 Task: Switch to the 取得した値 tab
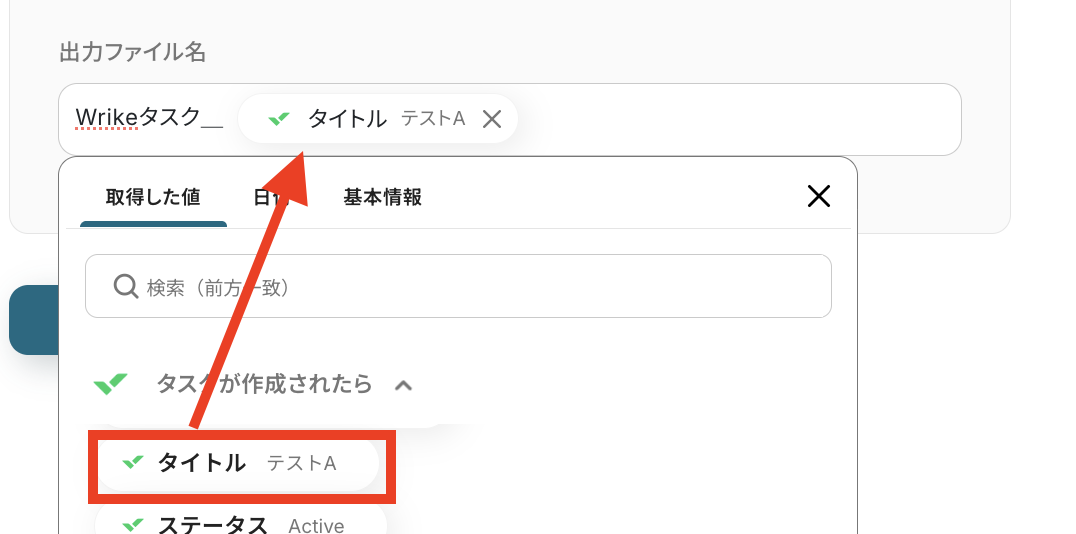(x=153, y=197)
